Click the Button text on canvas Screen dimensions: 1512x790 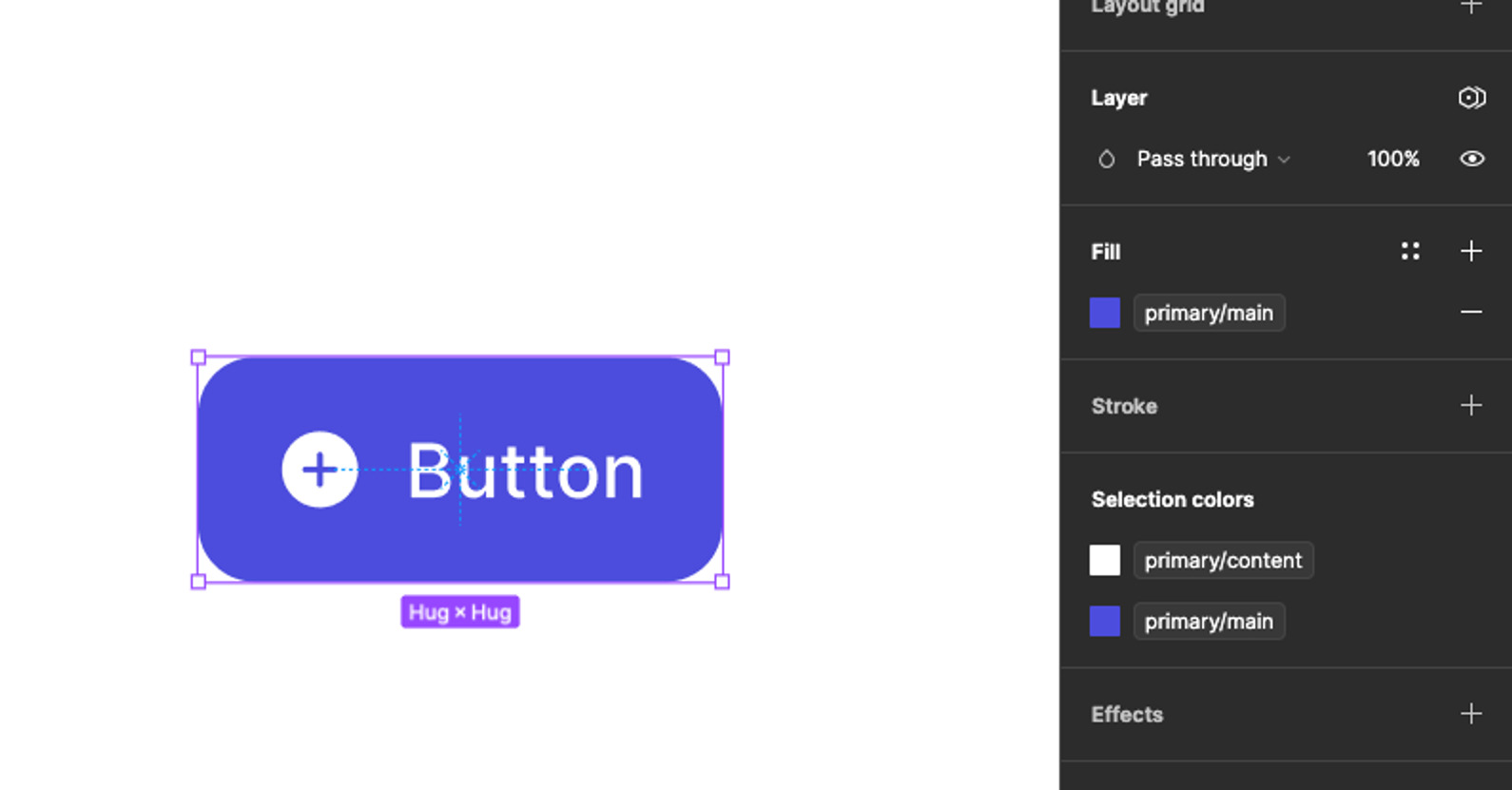pyautogui.click(x=526, y=472)
